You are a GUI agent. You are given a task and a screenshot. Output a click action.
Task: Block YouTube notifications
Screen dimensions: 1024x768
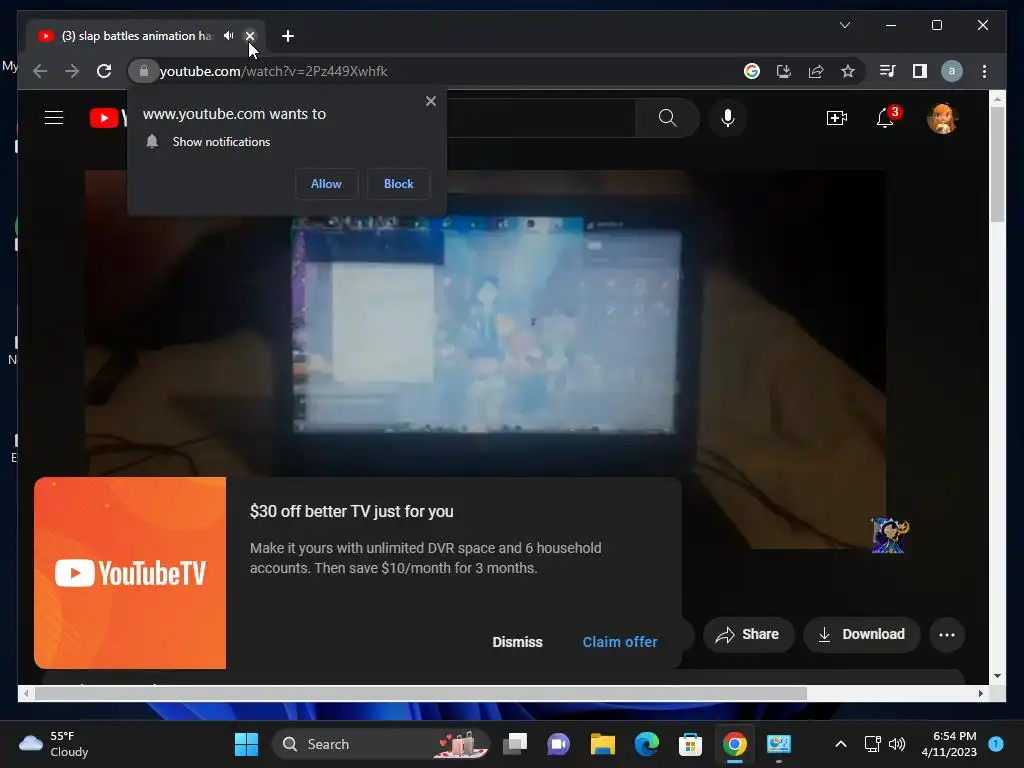pyautogui.click(x=398, y=184)
